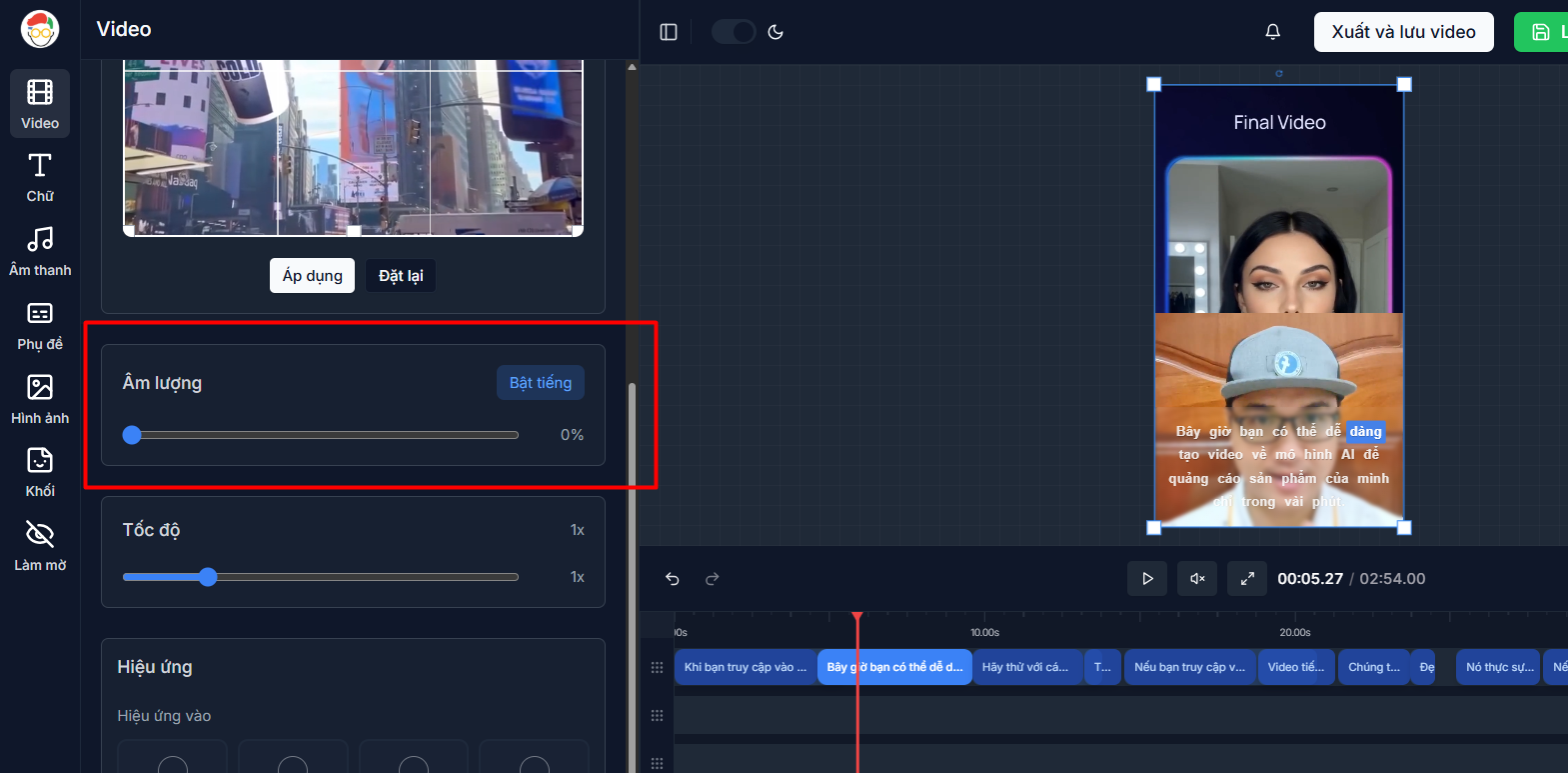Click top-left resize handle of video canvas

1153,84
